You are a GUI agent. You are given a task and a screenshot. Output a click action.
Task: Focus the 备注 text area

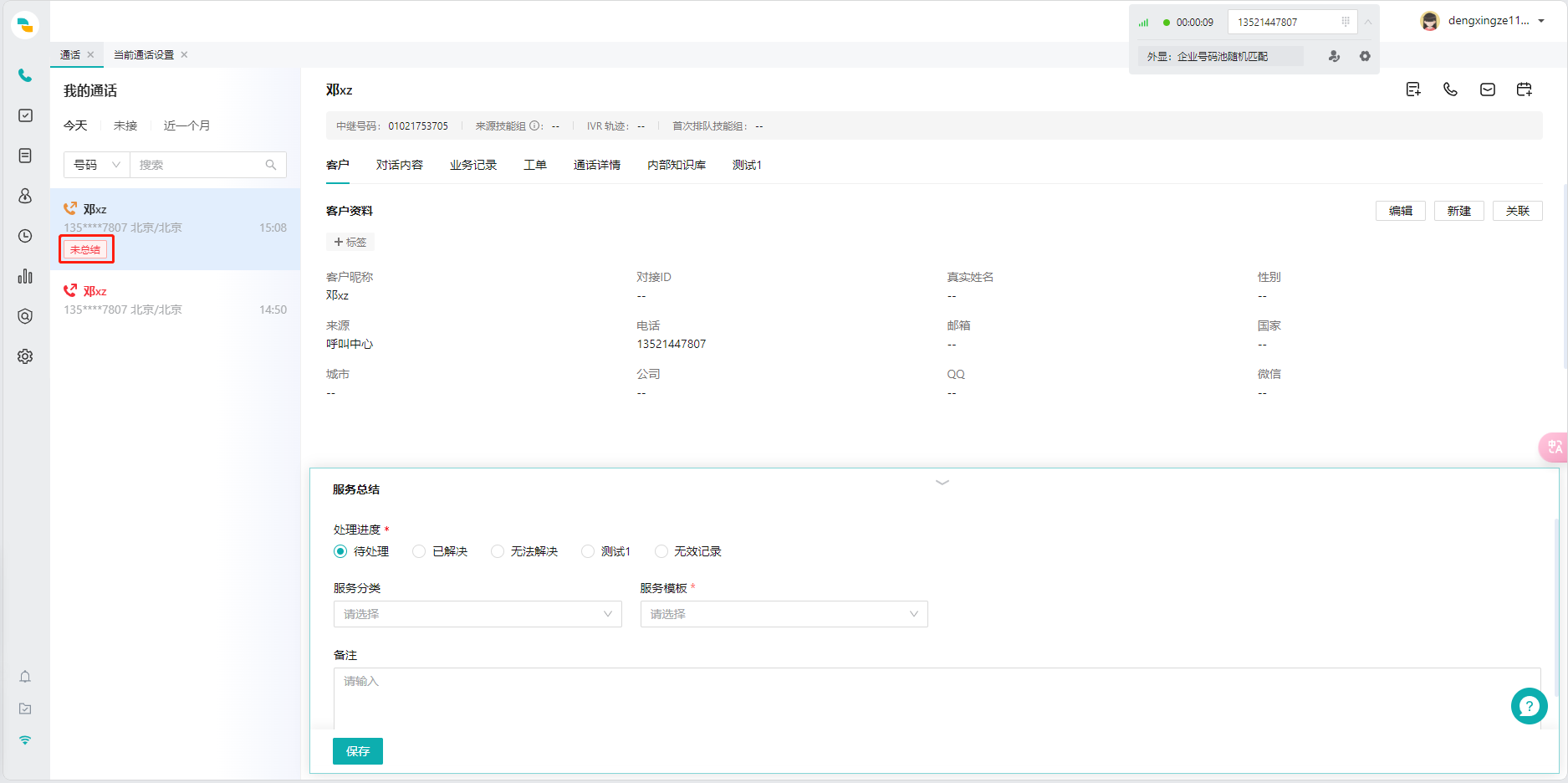(x=937, y=699)
